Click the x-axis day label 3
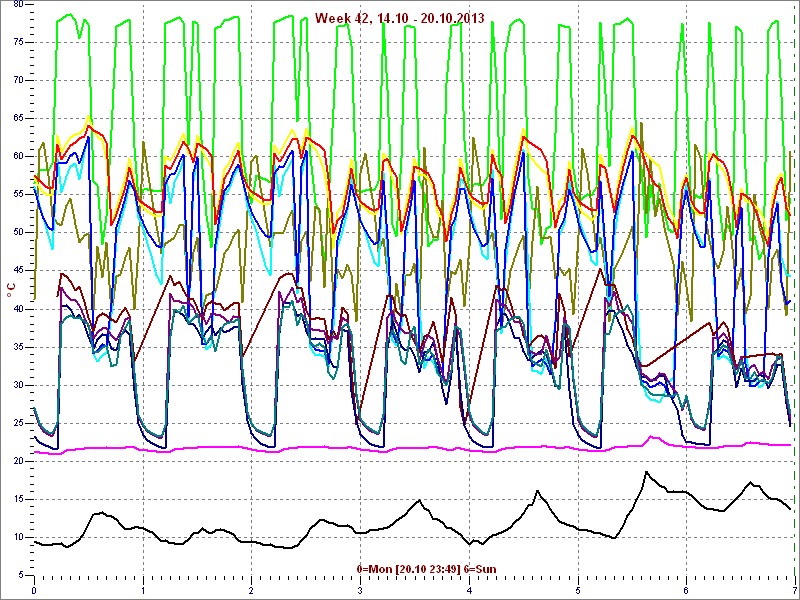800x600 pixels. point(360,591)
